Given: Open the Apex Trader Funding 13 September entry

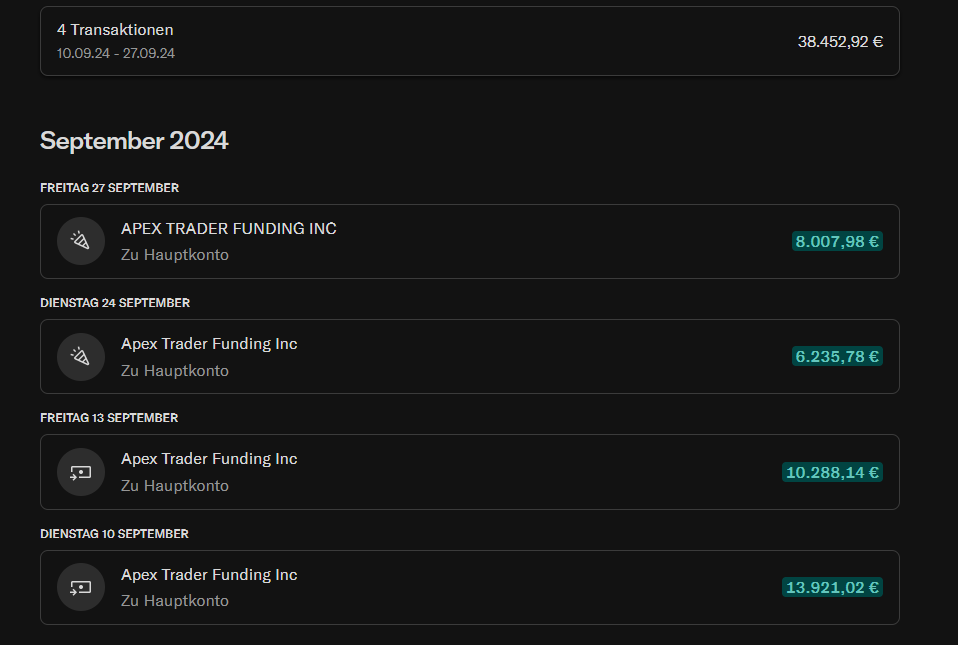Looking at the screenshot, I should 469,472.
